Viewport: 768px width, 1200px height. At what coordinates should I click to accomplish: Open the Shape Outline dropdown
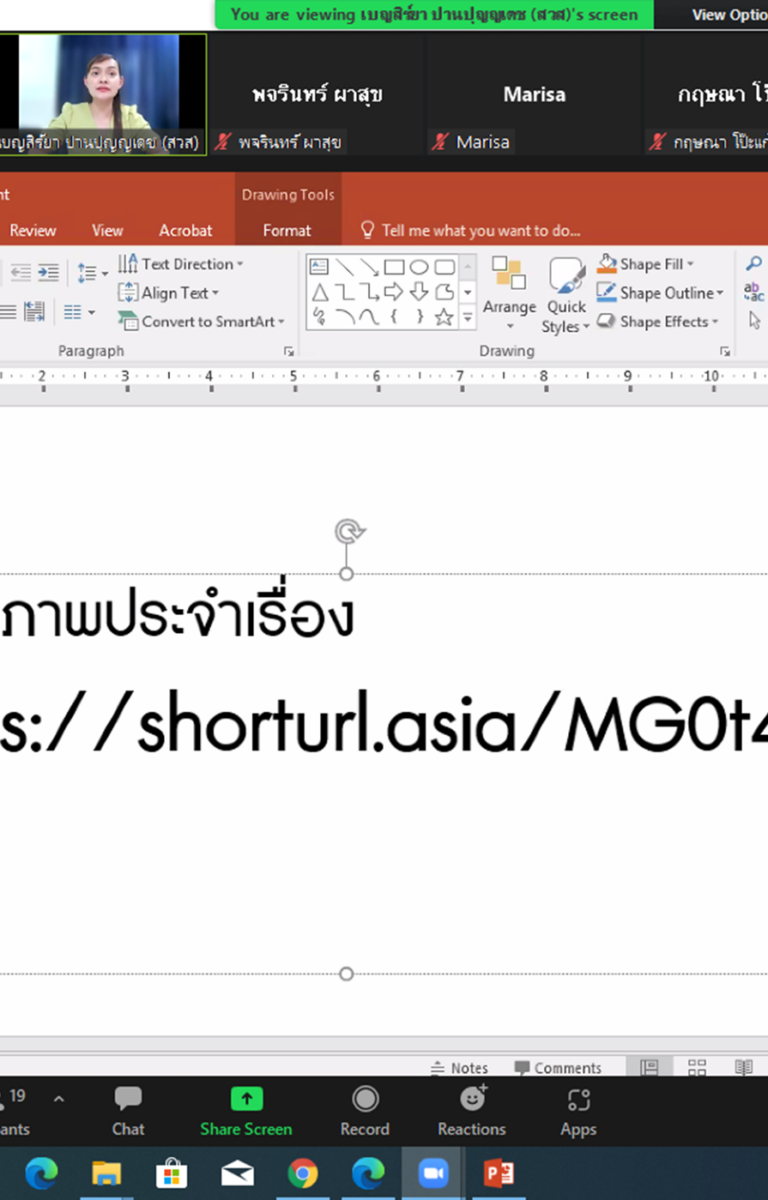click(x=660, y=293)
